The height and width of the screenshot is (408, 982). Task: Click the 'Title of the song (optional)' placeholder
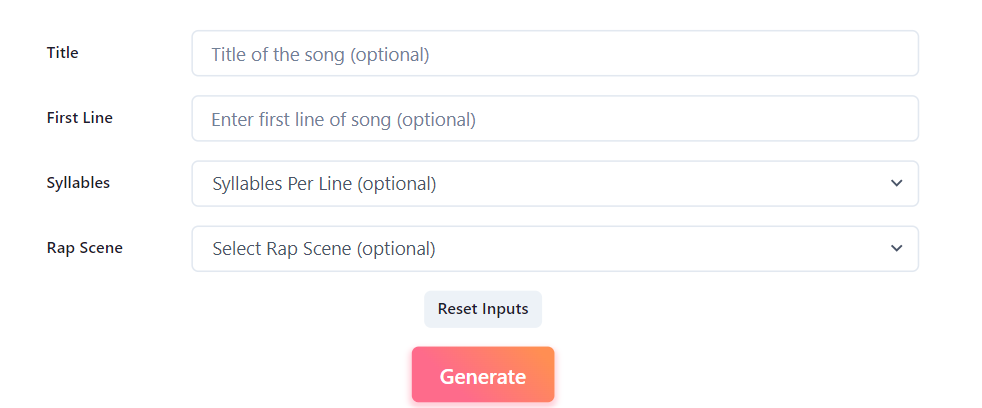coord(320,55)
